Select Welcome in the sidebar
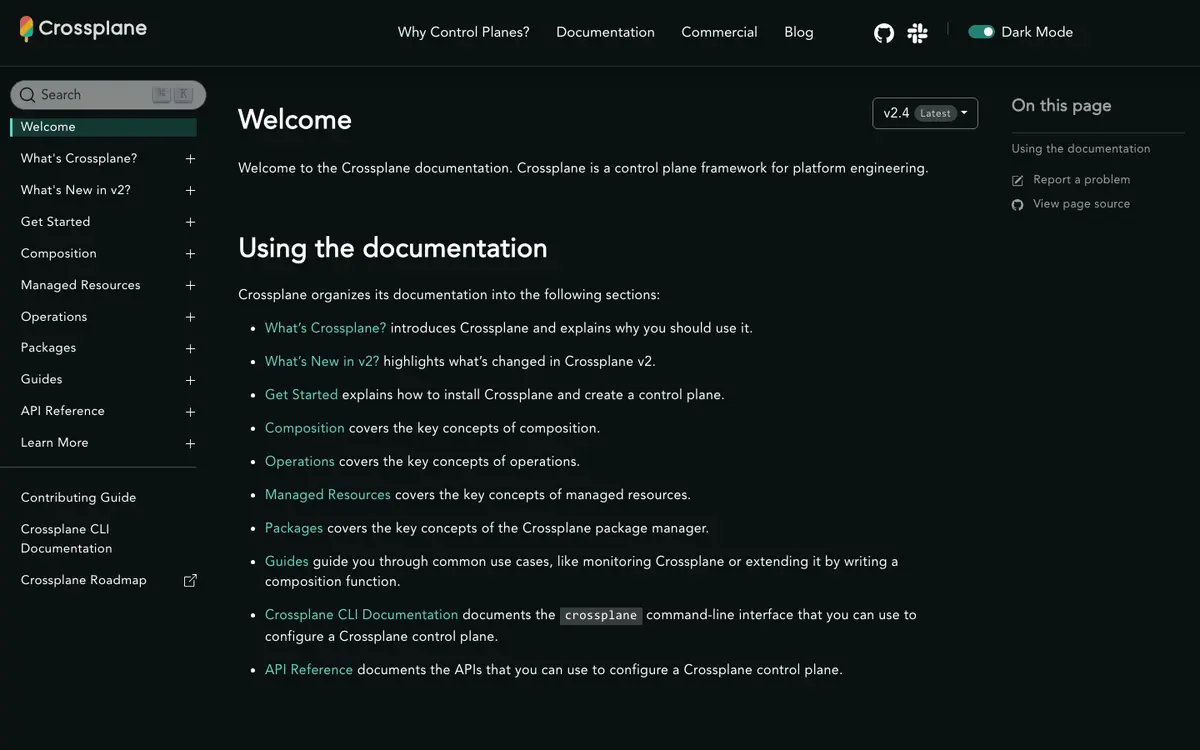The height and width of the screenshot is (750, 1200). 103,127
